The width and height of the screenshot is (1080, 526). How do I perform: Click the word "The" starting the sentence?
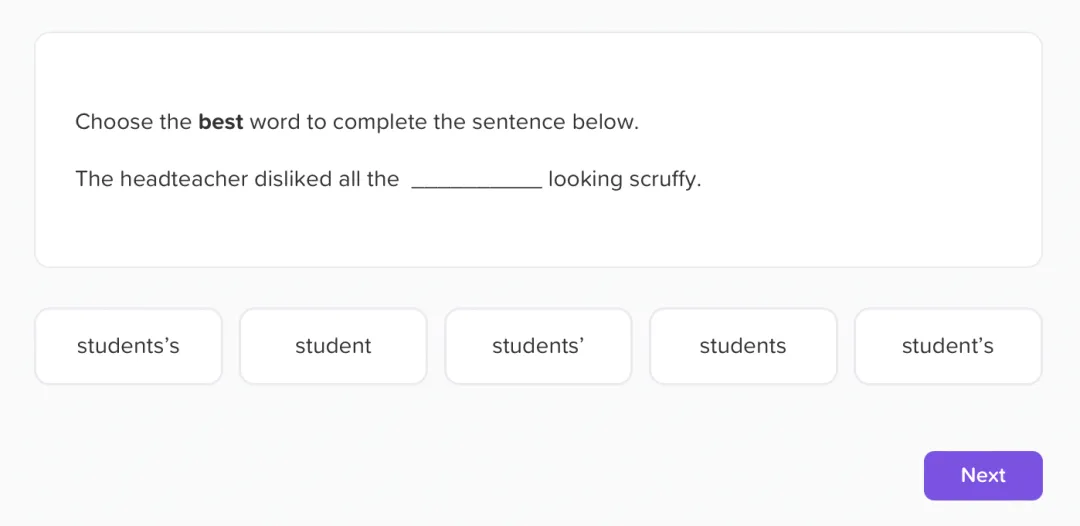94,180
